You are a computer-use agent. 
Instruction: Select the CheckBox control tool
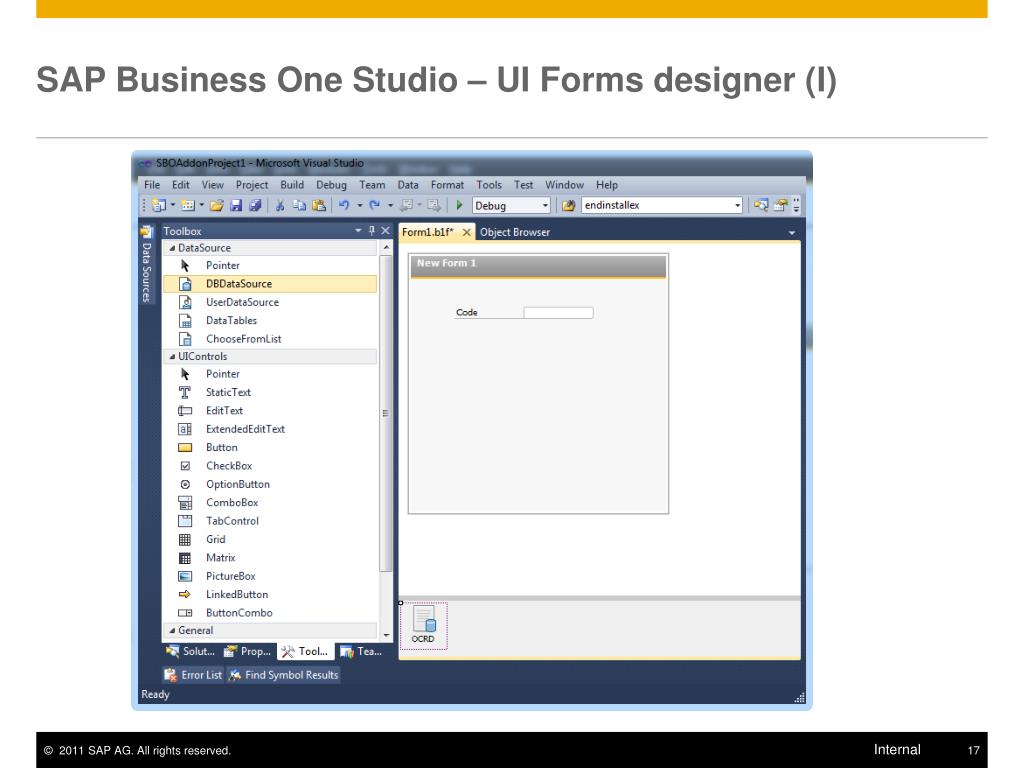(x=270, y=466)
